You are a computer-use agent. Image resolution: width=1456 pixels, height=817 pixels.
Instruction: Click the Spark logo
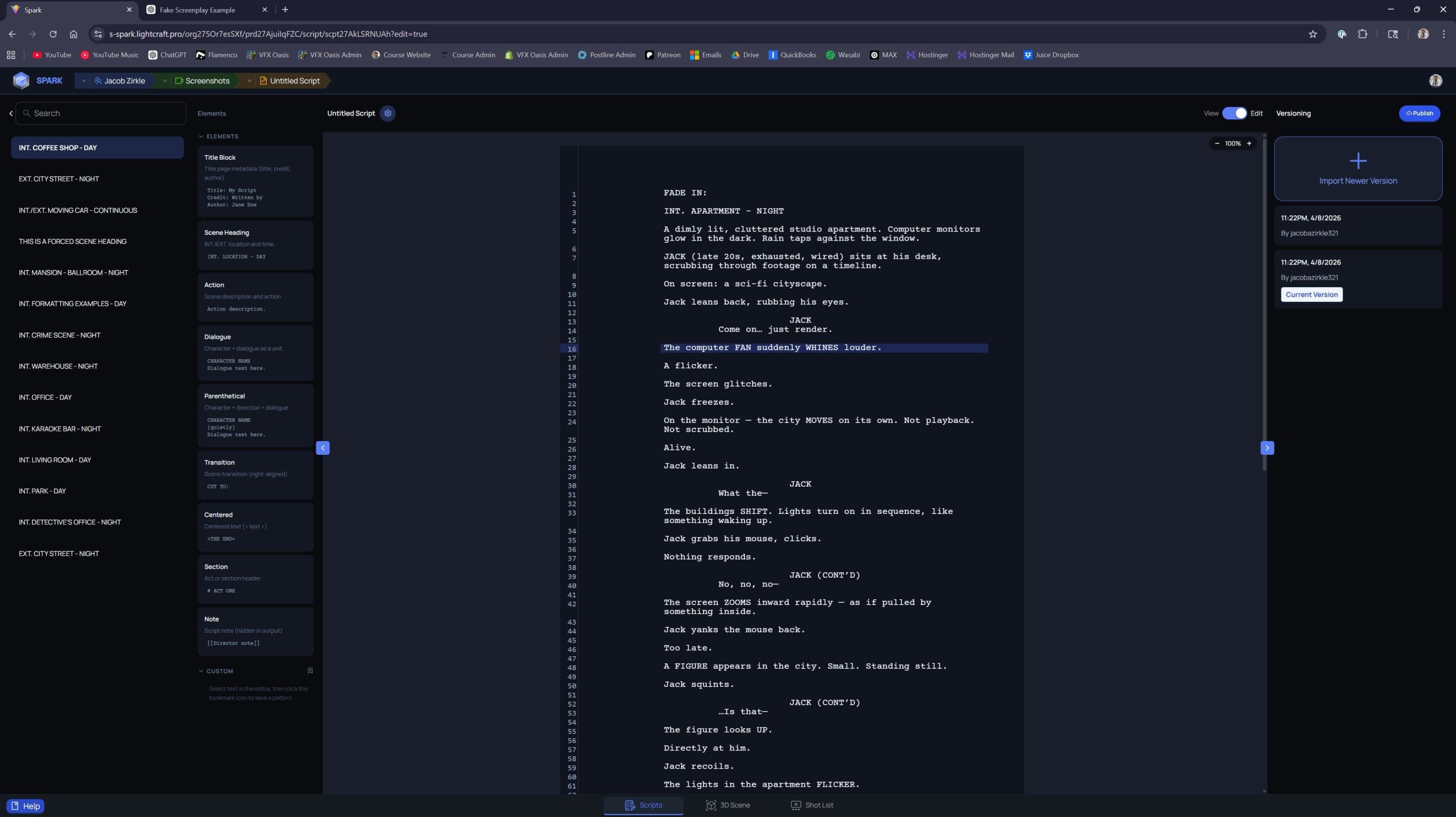pyautogui.click(x=21, y=80)
